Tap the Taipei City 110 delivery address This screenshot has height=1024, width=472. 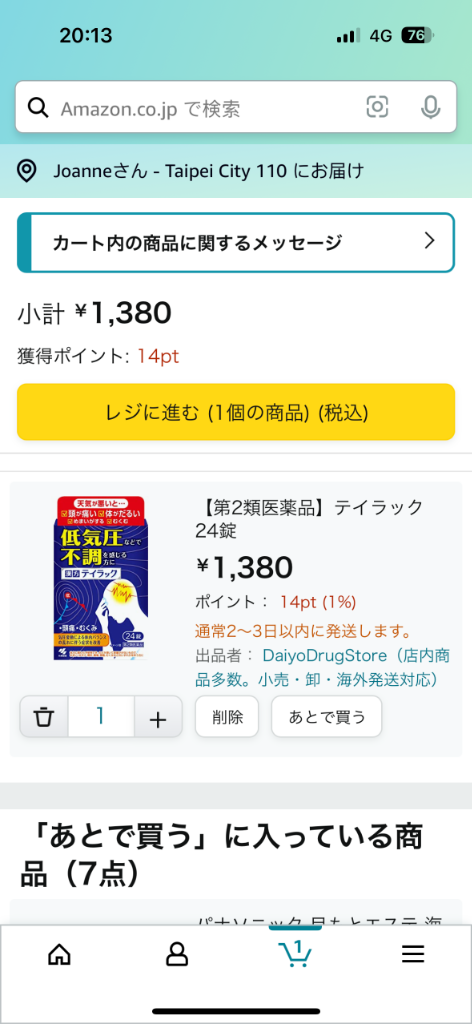pyautogui.click(x=208, y=171)
